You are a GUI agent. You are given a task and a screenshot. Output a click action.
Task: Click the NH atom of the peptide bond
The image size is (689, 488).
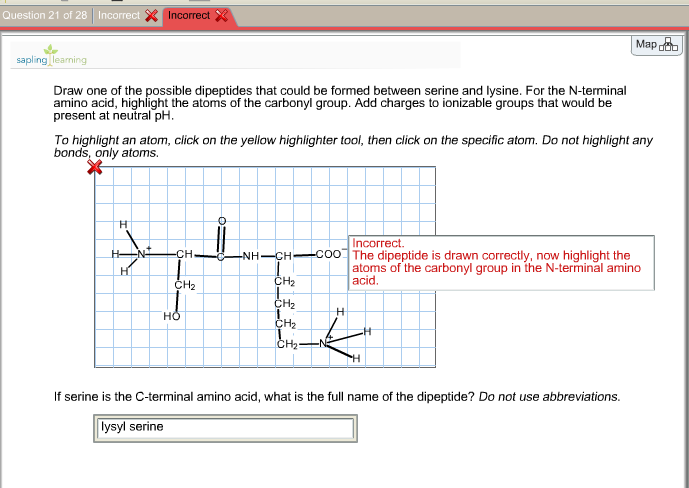tap(251, 256)
